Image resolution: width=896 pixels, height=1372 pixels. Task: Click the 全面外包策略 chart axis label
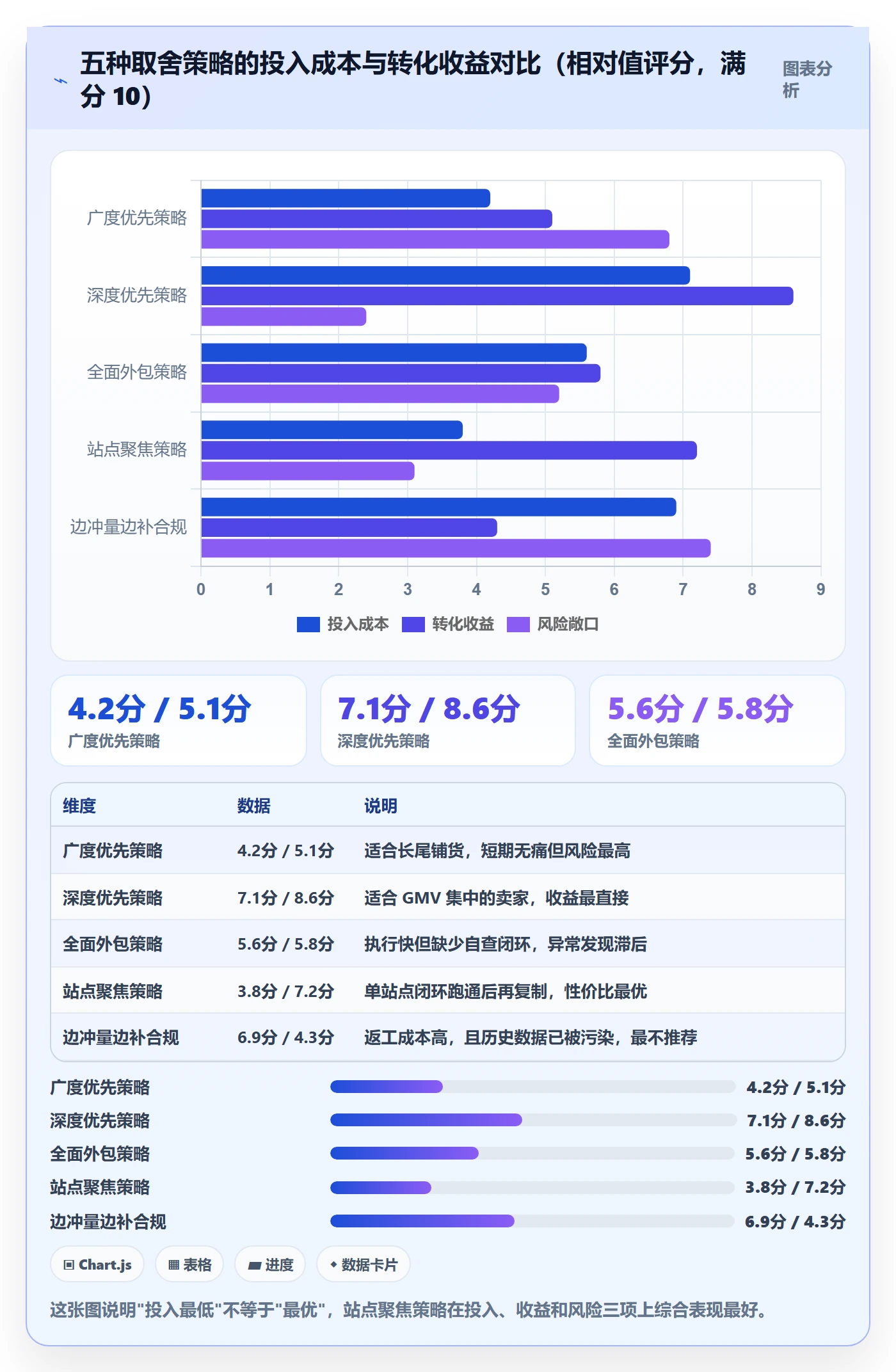[x=137, y=372]
